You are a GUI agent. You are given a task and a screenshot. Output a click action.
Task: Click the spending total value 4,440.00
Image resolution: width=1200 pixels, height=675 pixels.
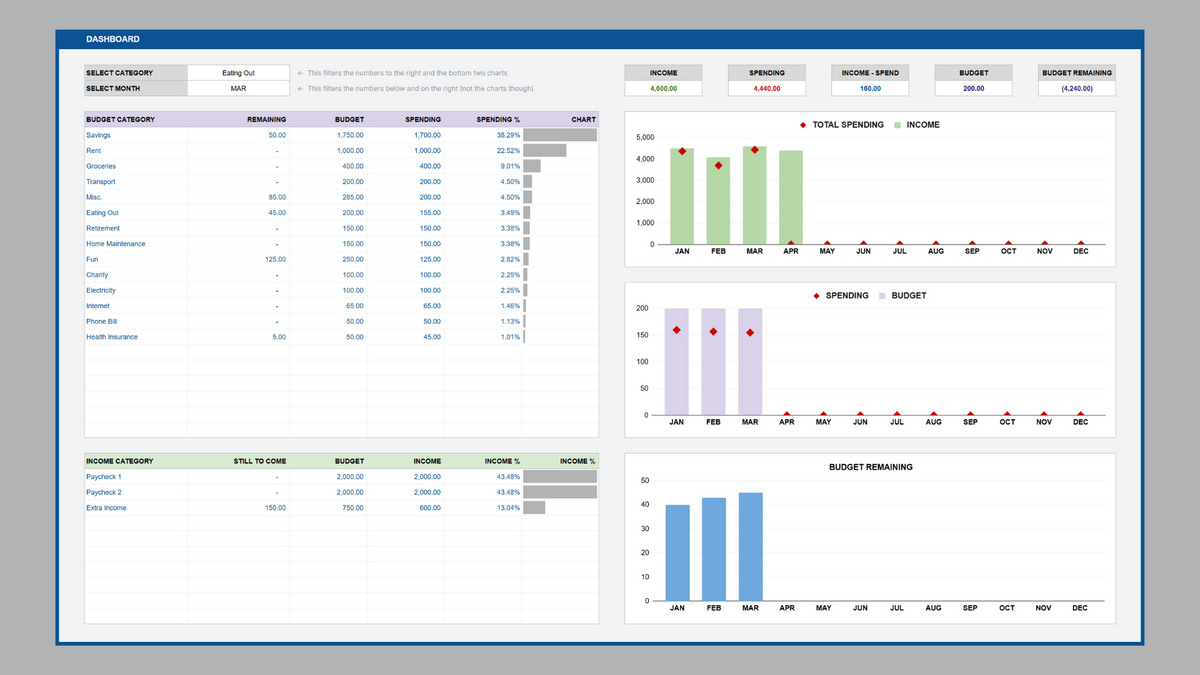[767, 89]
